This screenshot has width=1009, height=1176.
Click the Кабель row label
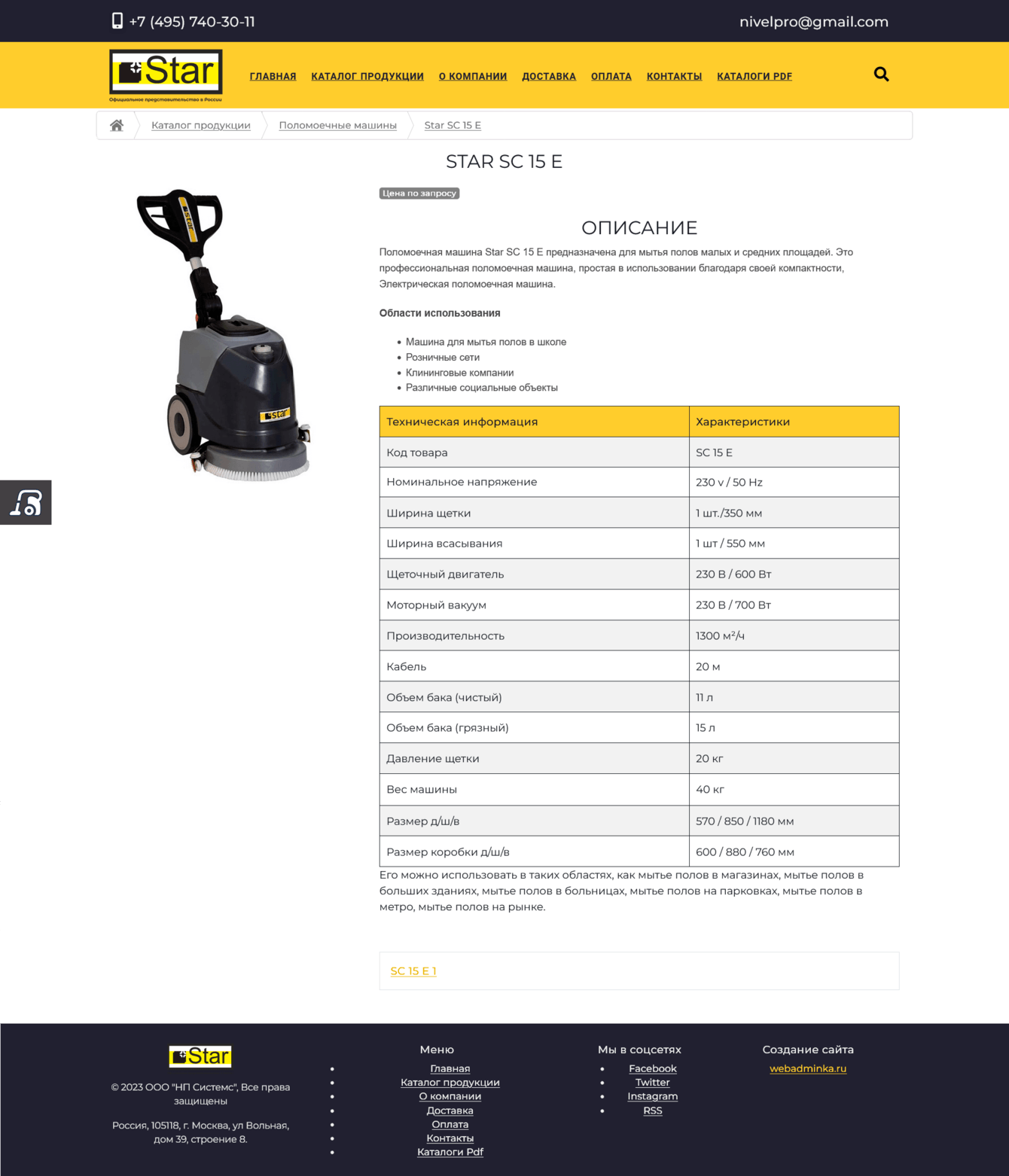407,667
